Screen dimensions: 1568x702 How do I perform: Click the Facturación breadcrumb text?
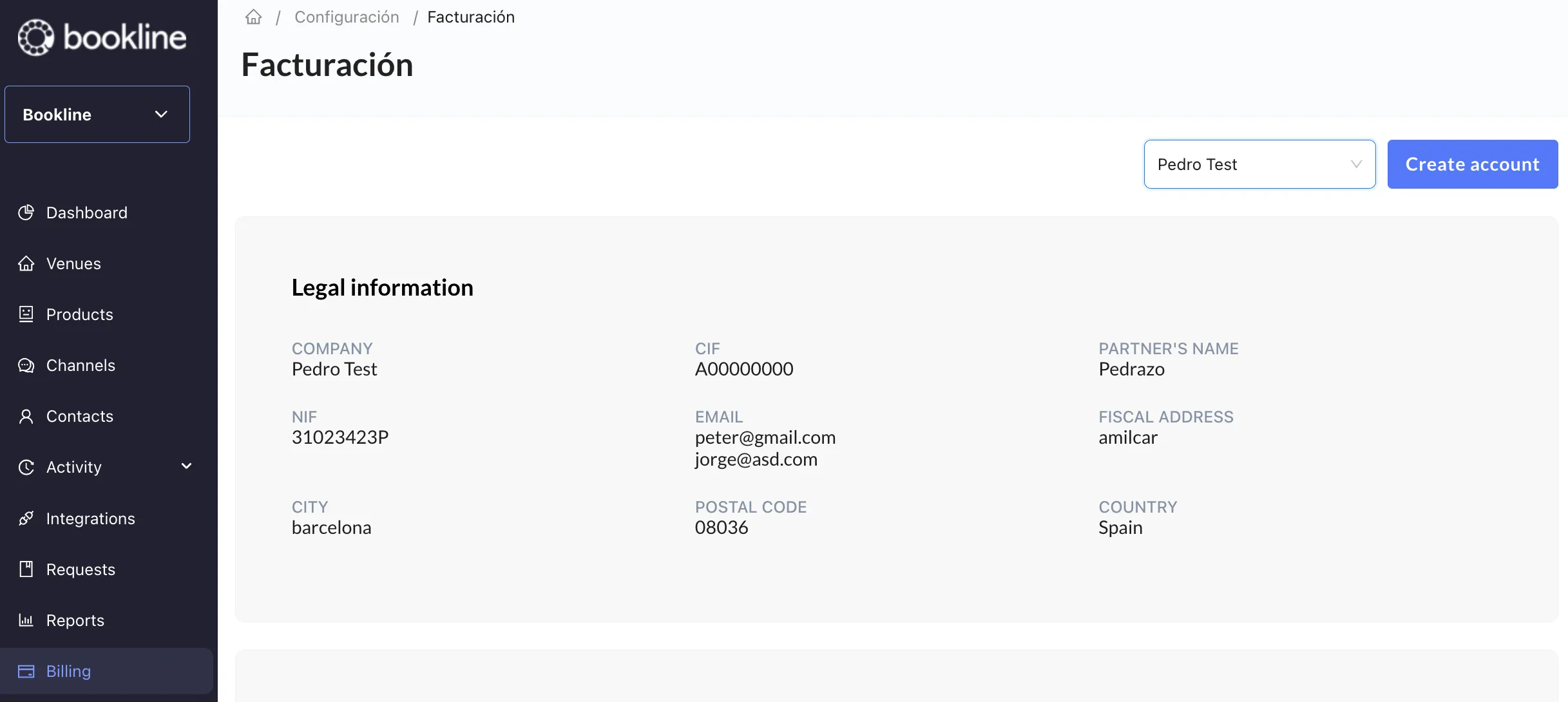pyautogui.click(x=471, y=17)
